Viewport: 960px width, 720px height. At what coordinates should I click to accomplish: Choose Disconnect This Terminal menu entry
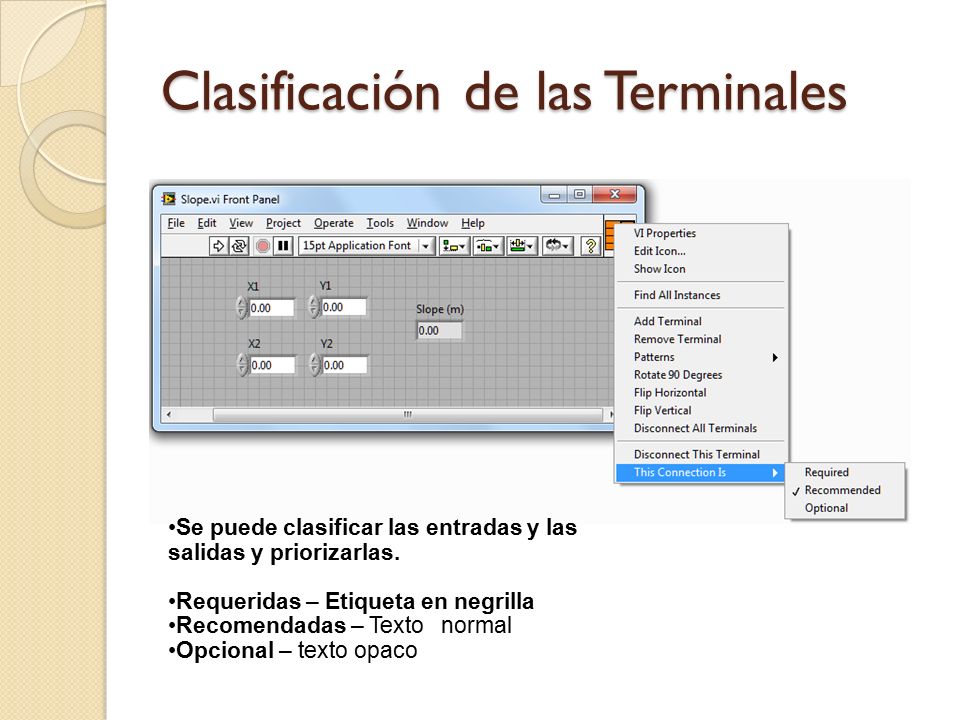700,454
